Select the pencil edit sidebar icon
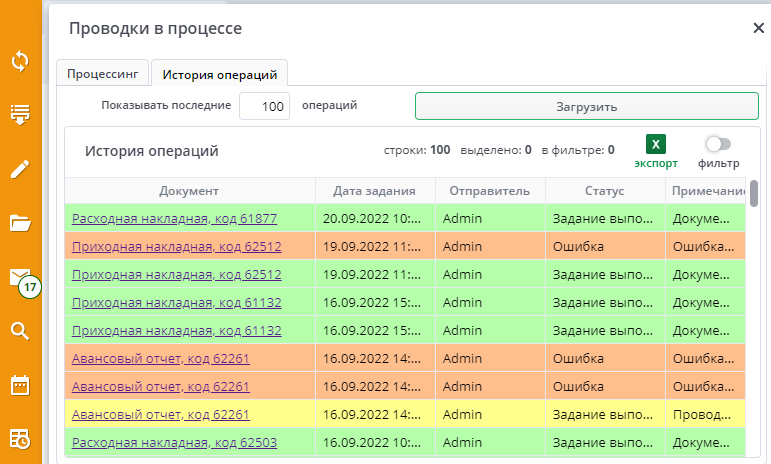 coord(20,168)
